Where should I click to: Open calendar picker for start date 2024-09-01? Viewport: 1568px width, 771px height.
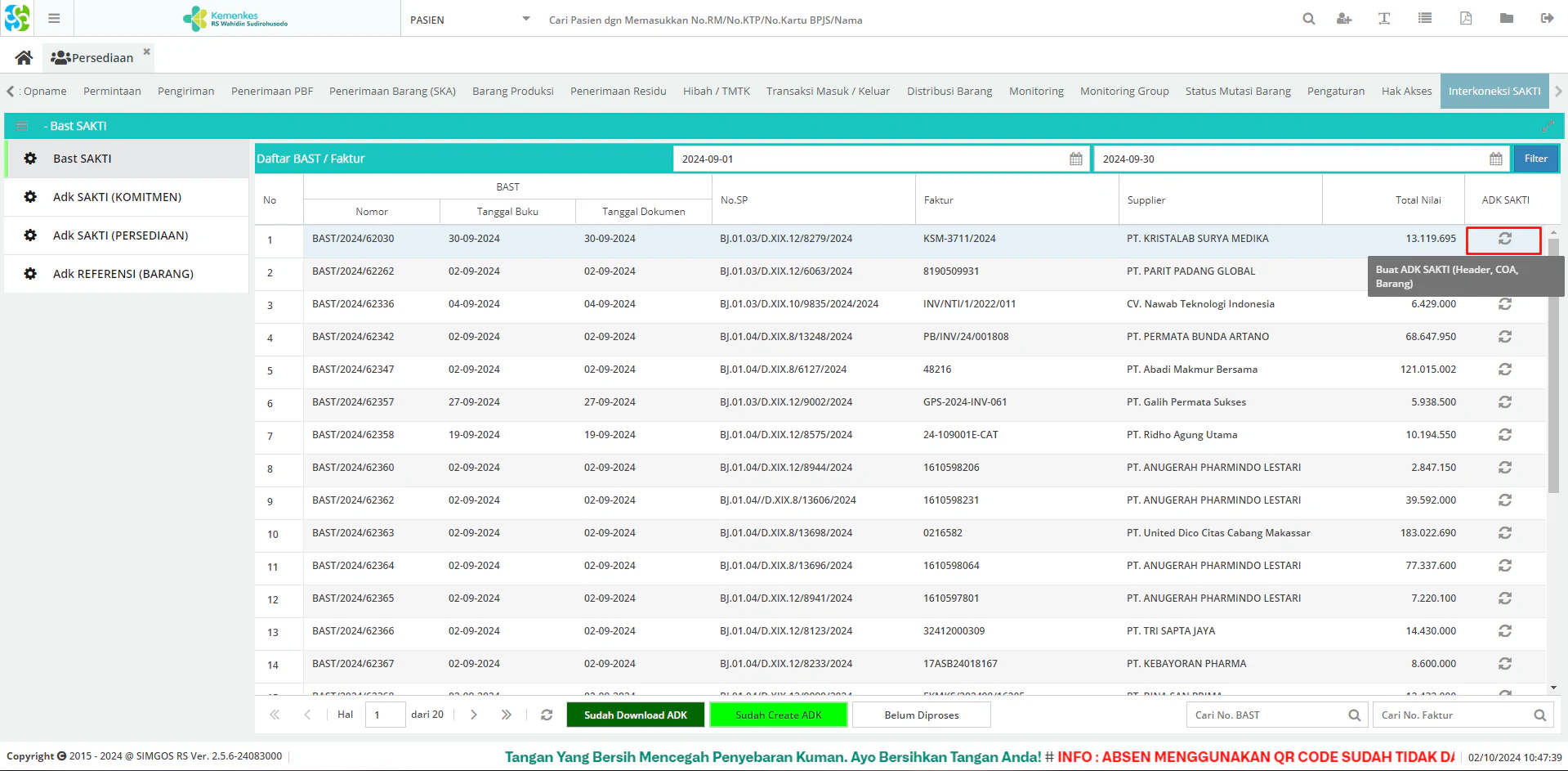click(1076, 159)
